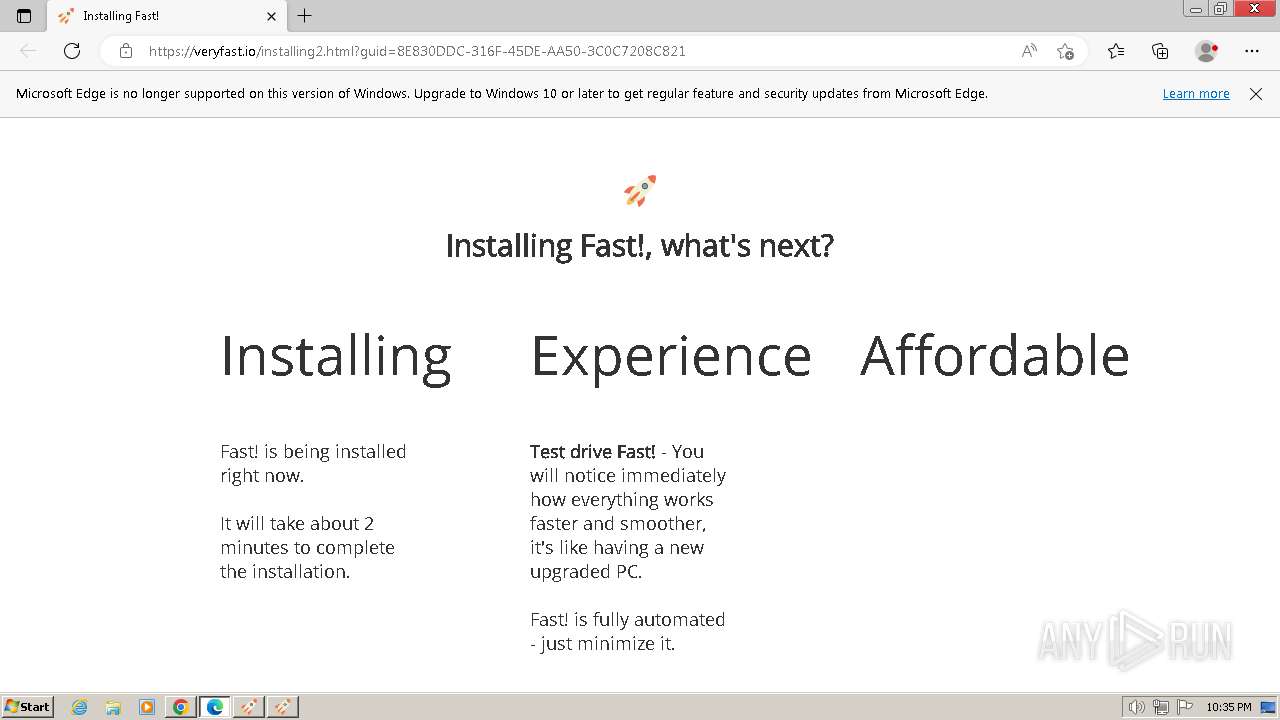Click the Experience column heading
The image size is (1280, 720).
[671, 357]
